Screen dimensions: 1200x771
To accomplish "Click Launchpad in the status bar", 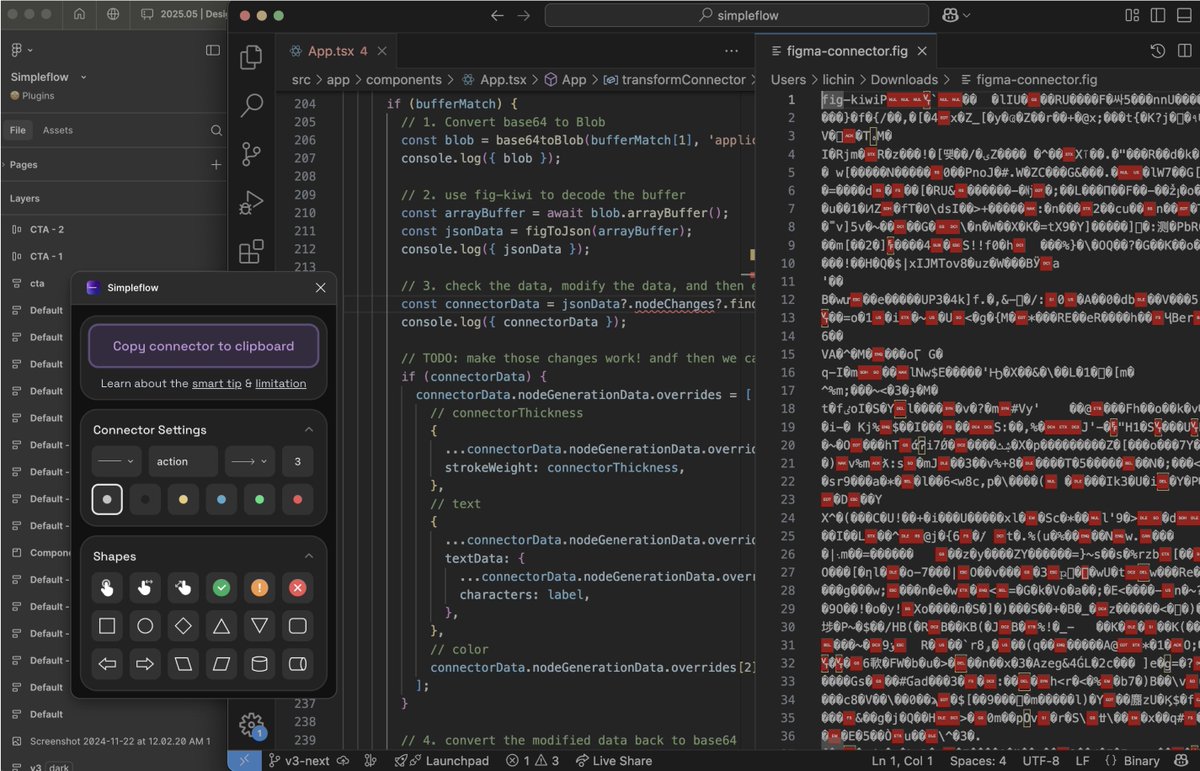I will [441, 761].
